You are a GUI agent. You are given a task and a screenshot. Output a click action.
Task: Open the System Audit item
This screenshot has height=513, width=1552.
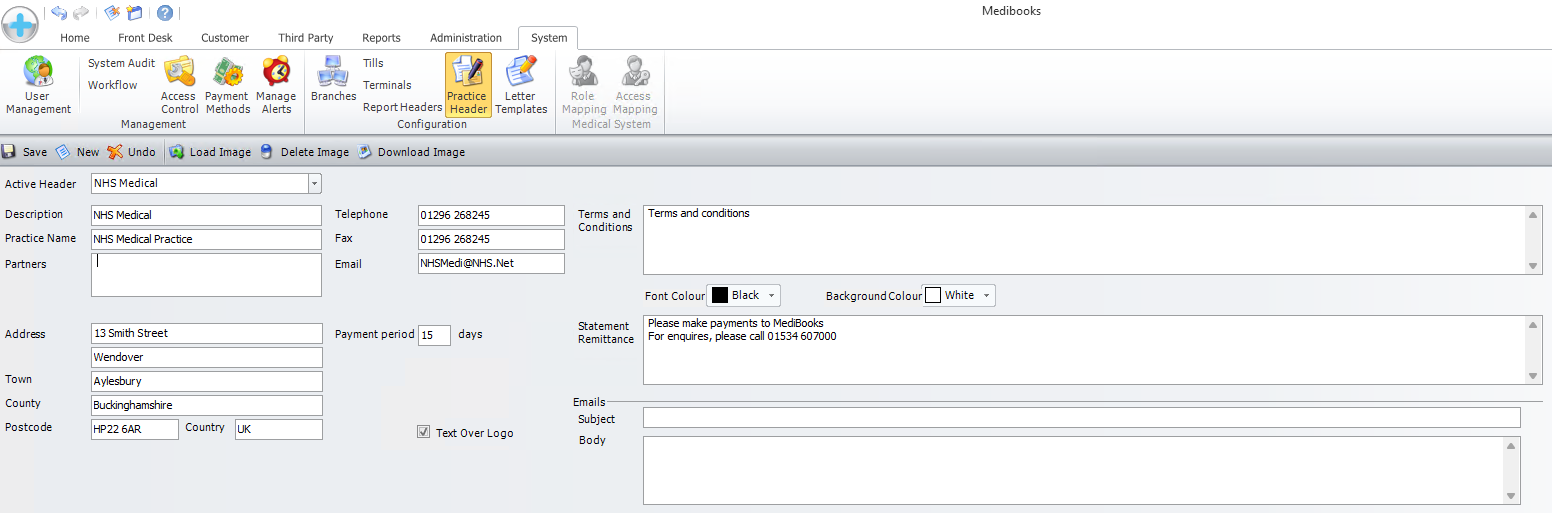(x=121, y=63)
